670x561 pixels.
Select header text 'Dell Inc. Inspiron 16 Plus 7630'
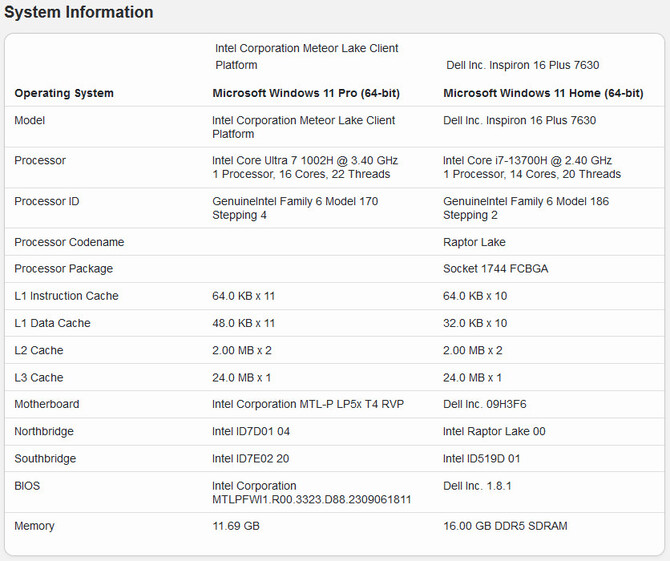(523, 65)
